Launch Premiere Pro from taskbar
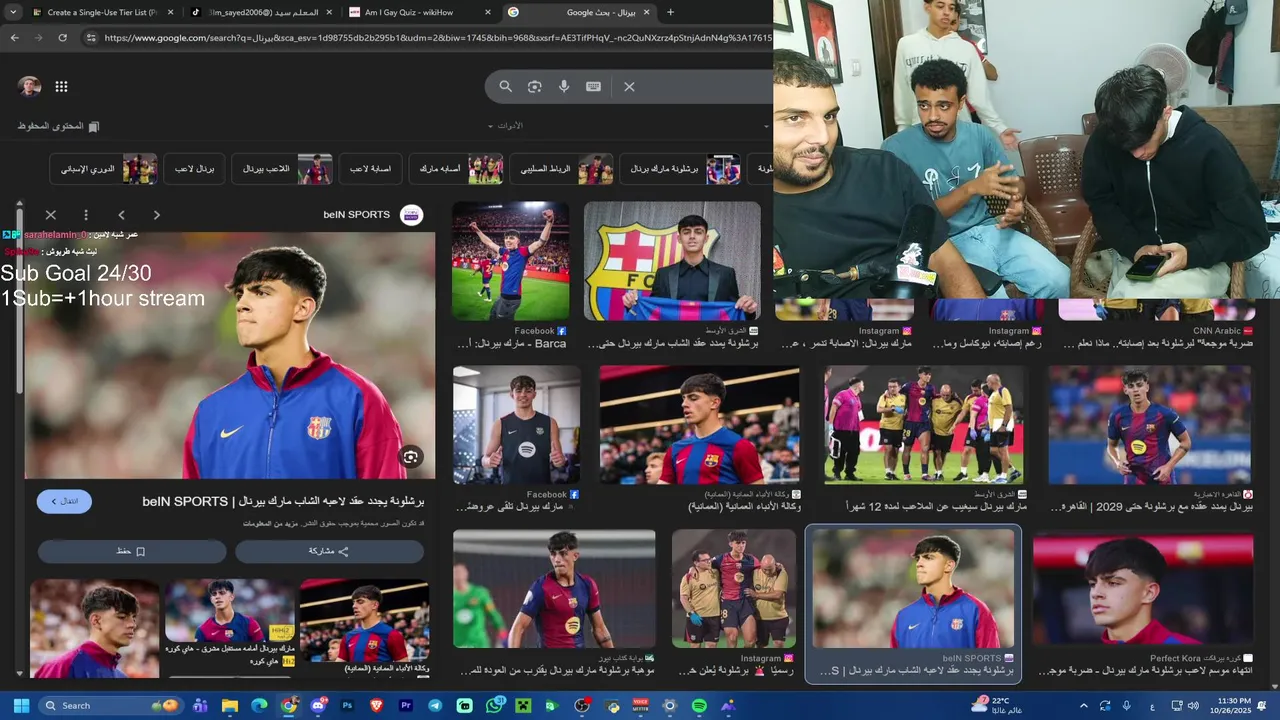This screenshot has width=1280, height=720. (406, 706)
